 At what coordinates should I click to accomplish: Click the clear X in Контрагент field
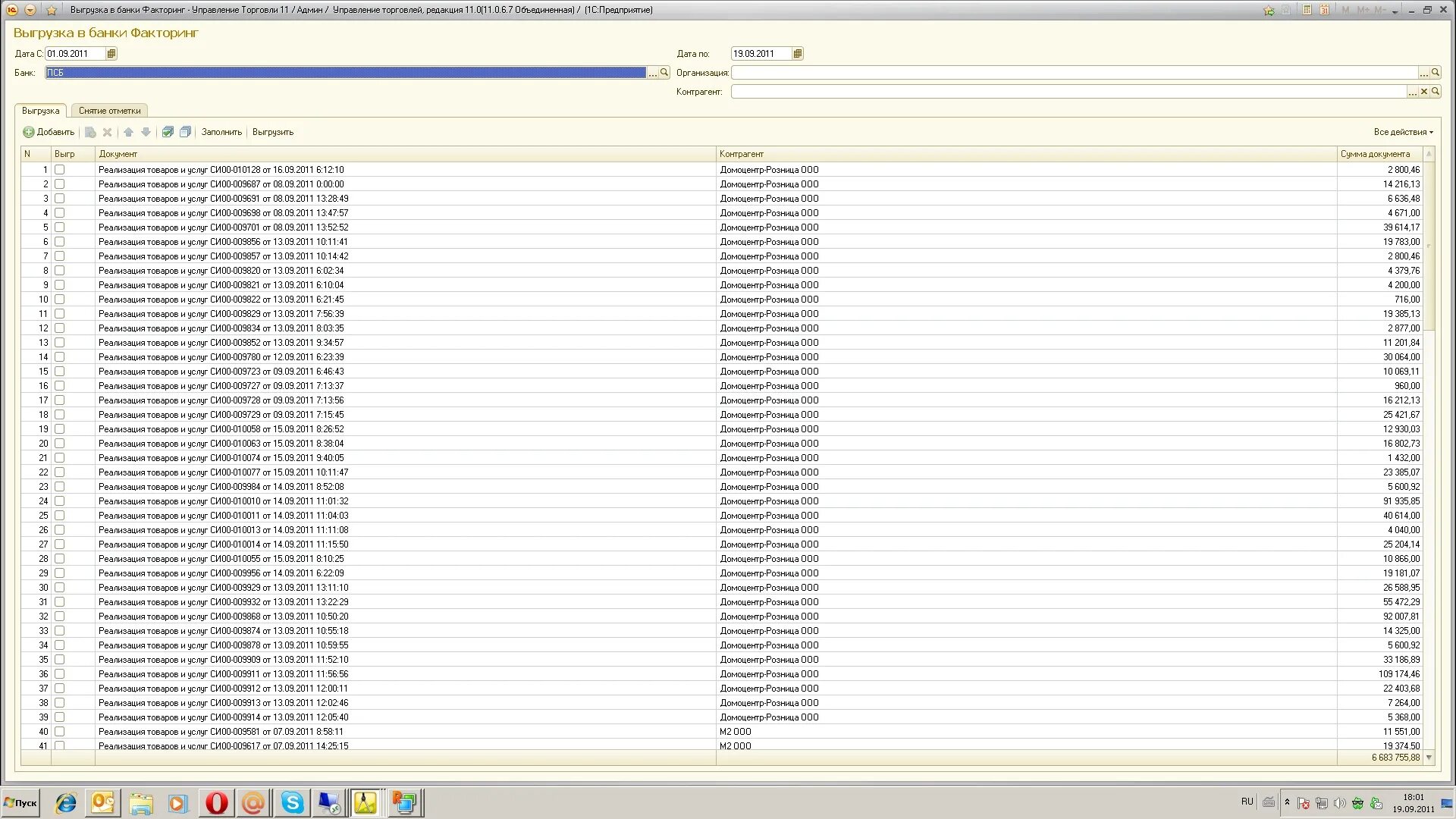pyautogui.click(x=1424, y=92)
